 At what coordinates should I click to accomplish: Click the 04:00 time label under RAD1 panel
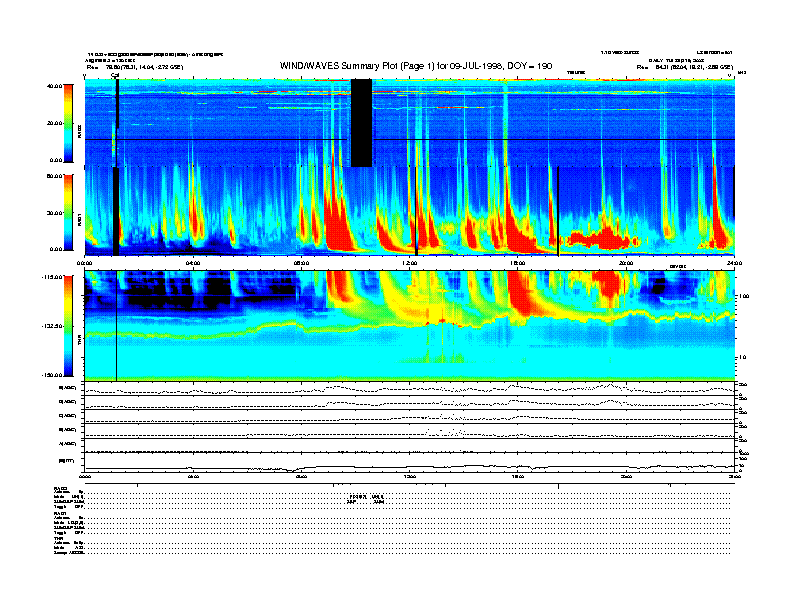point(193,263)
